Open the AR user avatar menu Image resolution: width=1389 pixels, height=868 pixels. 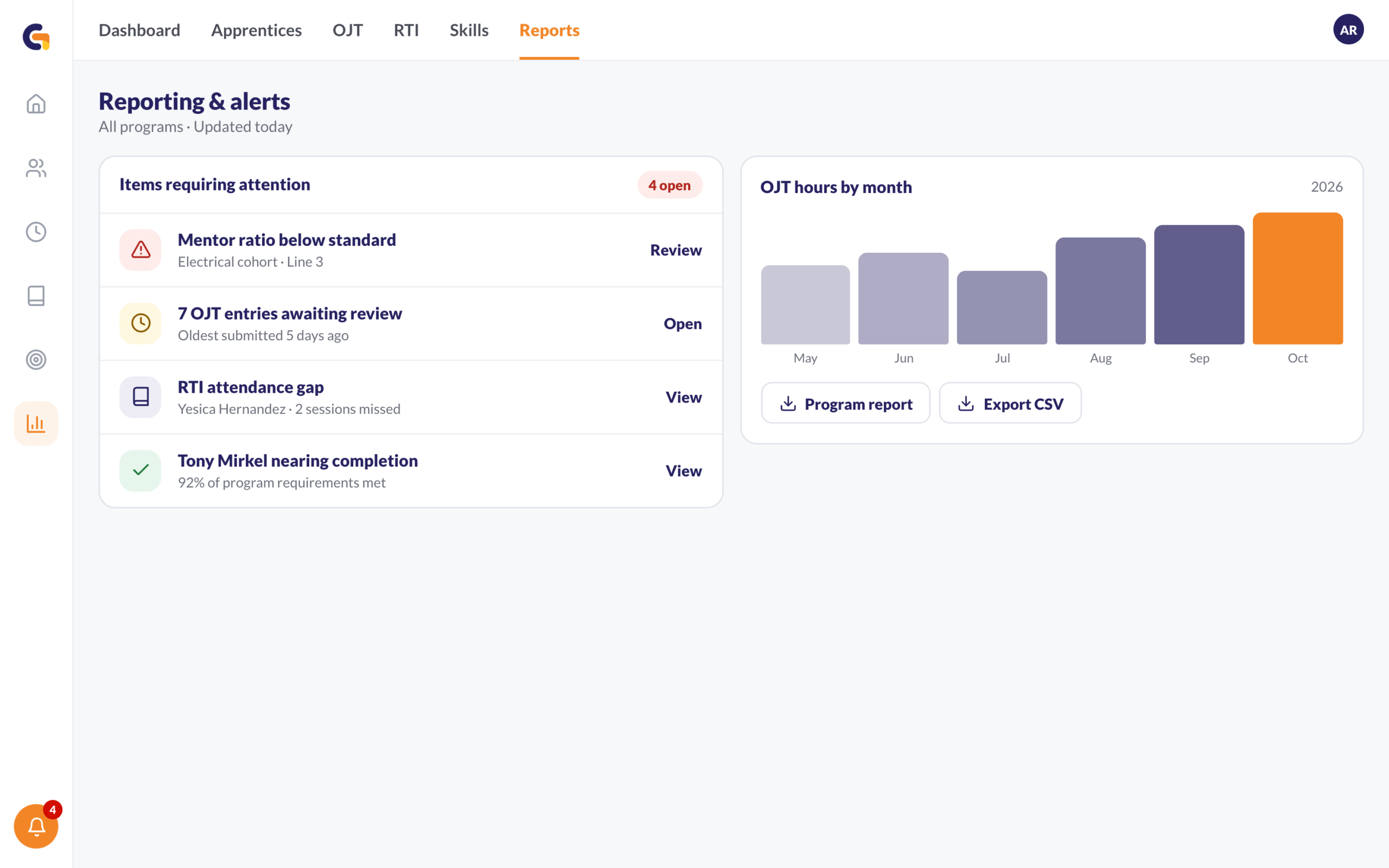pyautogui.click(x=1348, y=30)
